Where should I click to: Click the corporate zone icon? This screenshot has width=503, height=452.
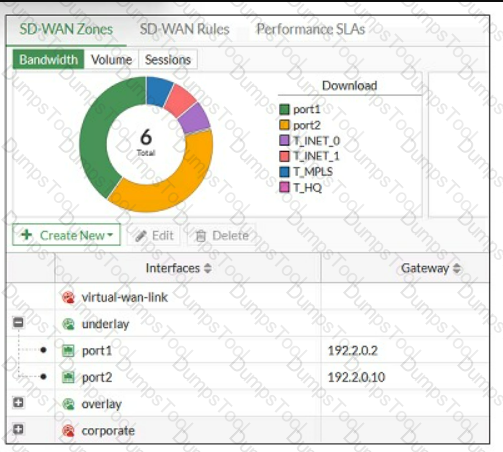tap(68, 431)
